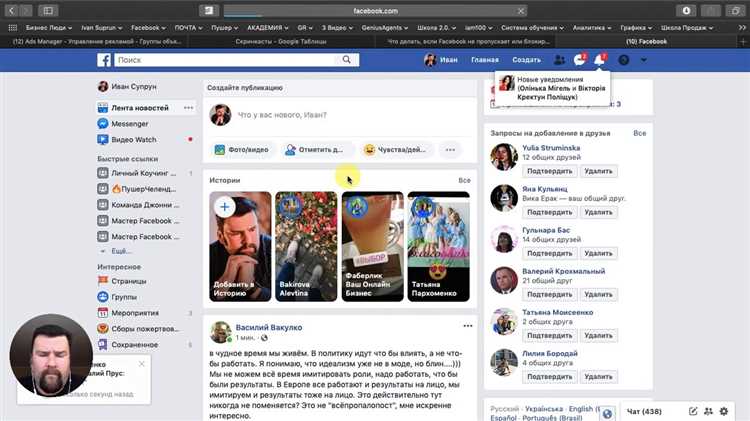This screenshot has width=750, height=421.
Task: Open browser bookmark folder АКАДЕМИЯ
Action: (268, 28)
